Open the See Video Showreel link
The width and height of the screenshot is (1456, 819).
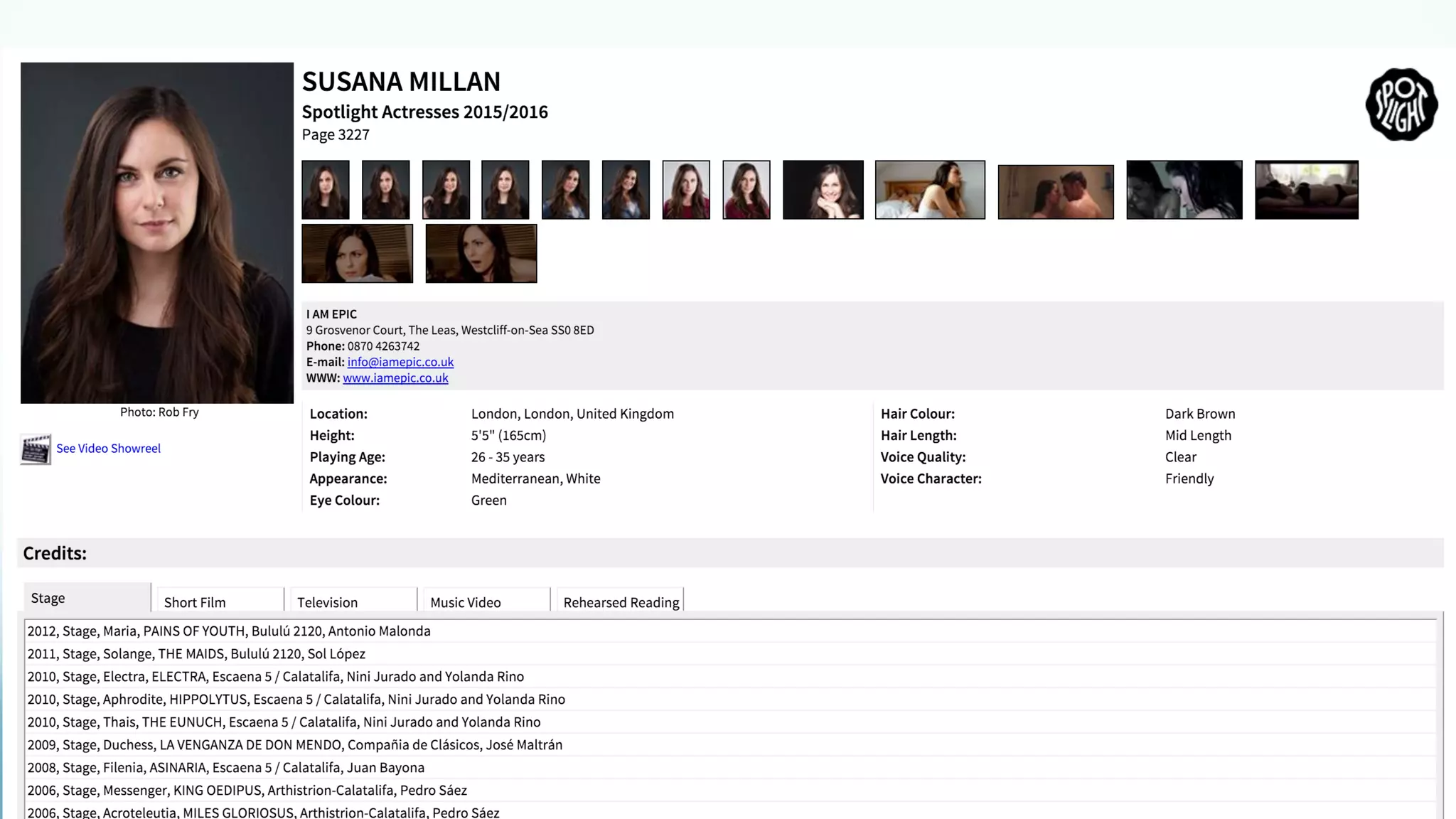[x=108, y=449]
